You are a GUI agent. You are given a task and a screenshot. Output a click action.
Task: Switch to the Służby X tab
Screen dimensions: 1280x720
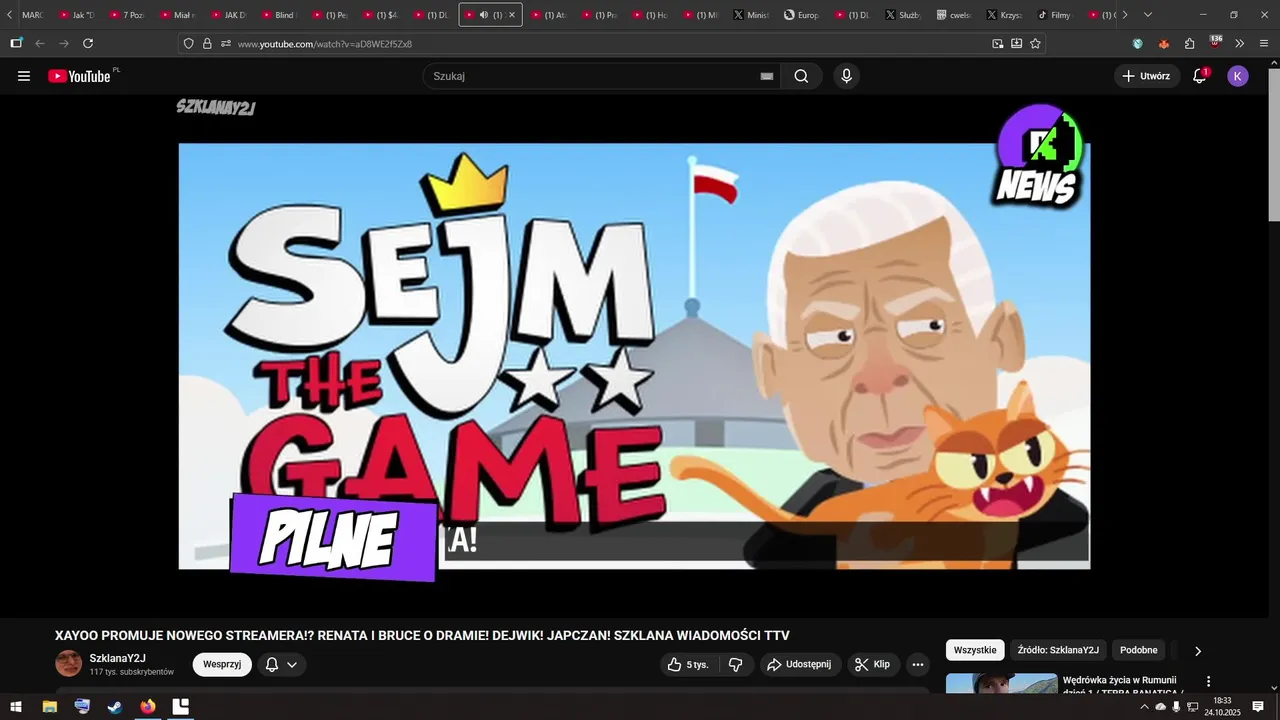pos(904,15)
